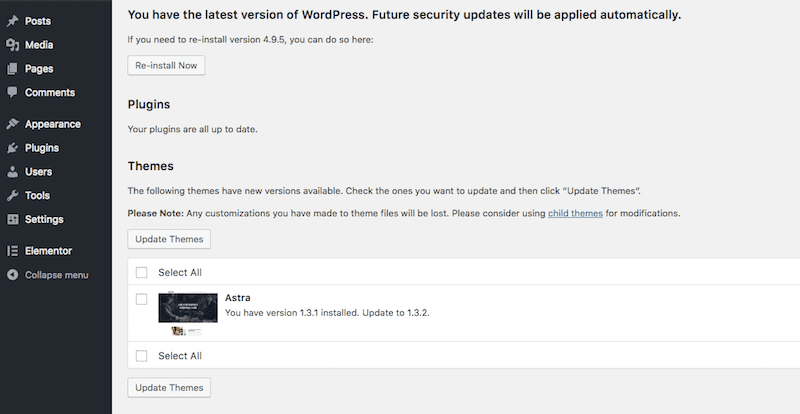
Task: Click the bottom Select All label
Action: tap(180, 356)
